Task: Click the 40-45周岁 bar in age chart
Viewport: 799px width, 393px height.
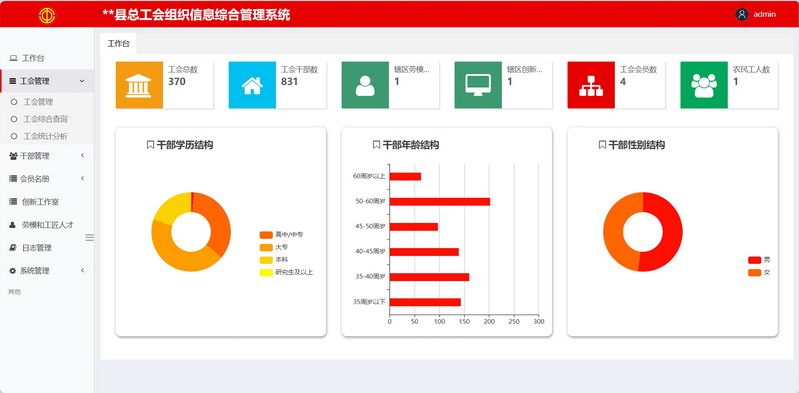Action: tap(424, 252)
